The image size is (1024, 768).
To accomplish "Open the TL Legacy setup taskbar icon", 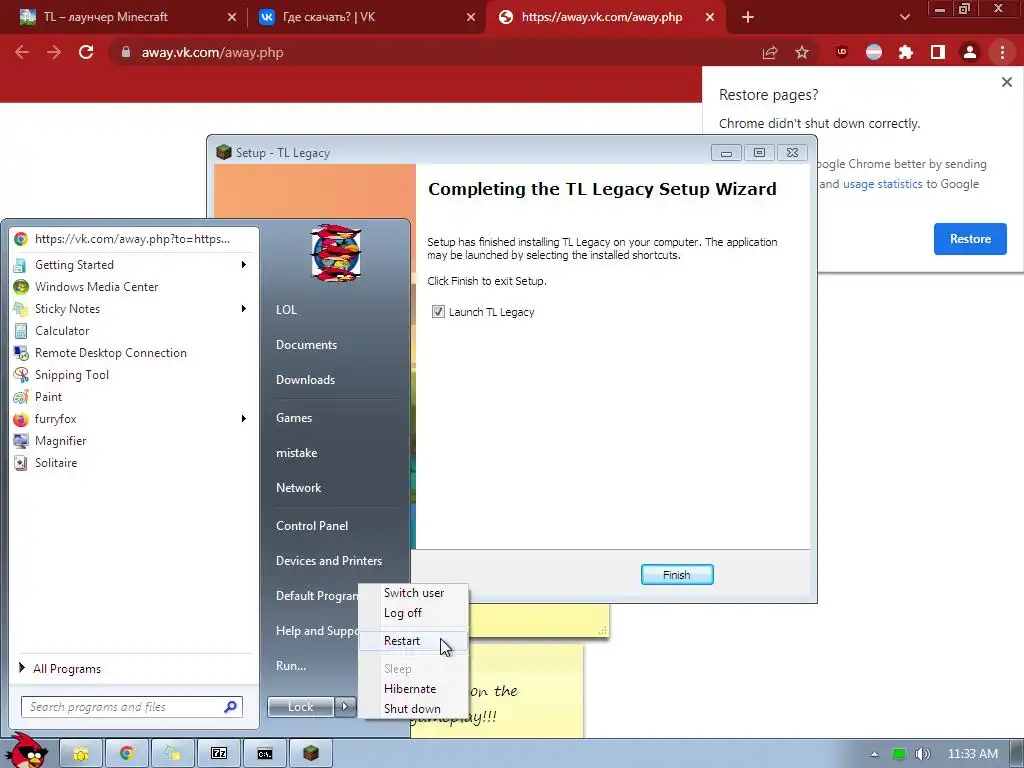I will coord(311,754).
